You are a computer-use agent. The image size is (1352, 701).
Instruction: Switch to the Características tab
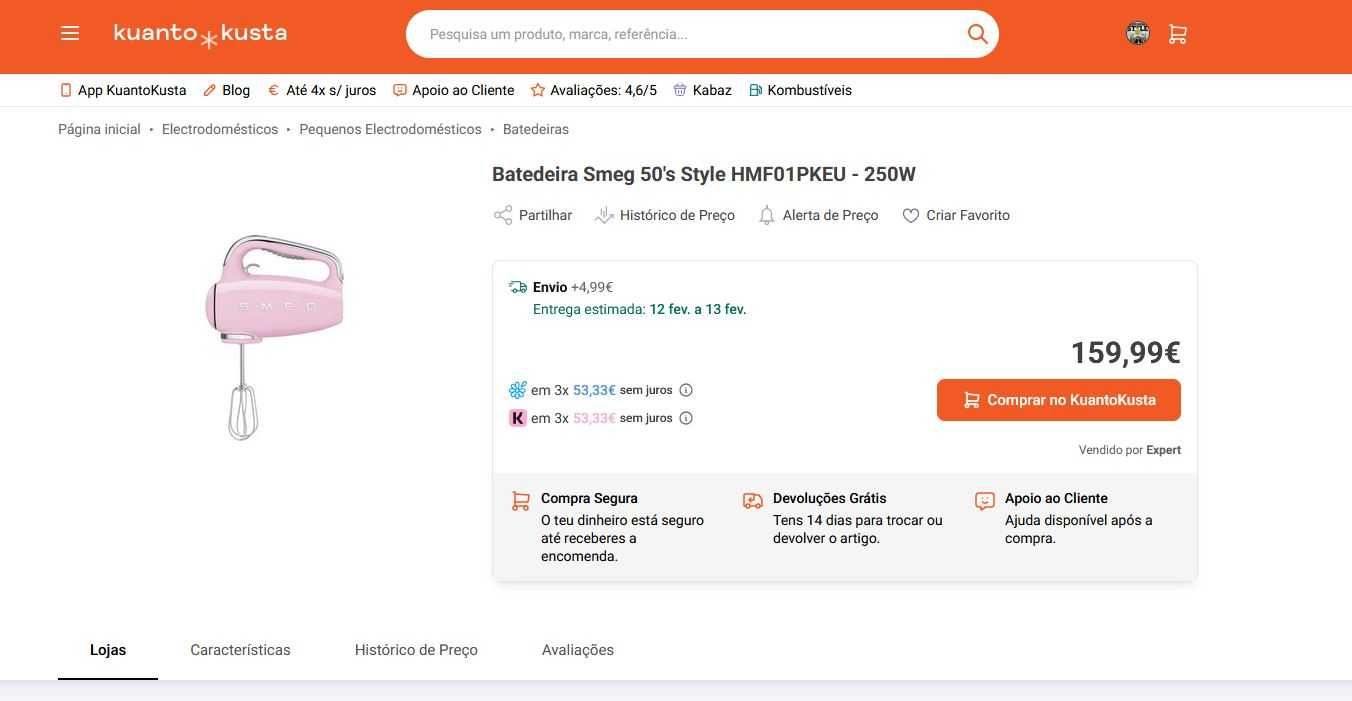click(240, 650)
